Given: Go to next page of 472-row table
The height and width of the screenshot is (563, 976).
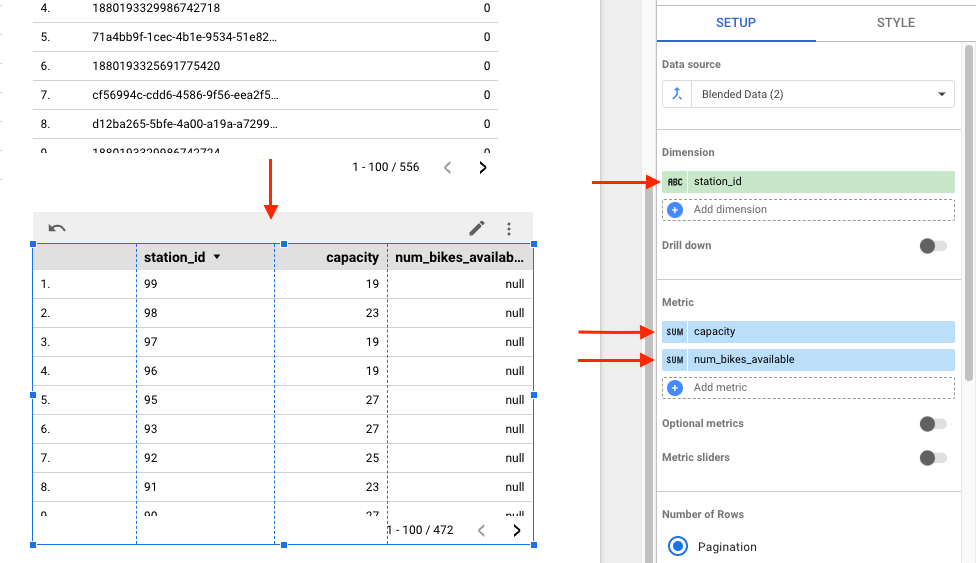Looking at the screenshot, I should click(517, 531).
